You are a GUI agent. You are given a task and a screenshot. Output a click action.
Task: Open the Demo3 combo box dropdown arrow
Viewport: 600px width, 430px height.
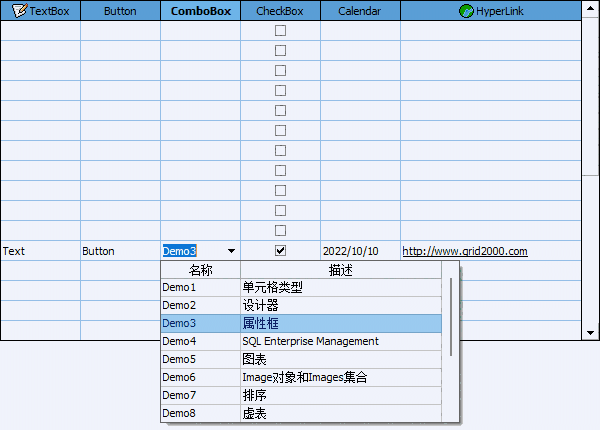tap(231, 251)
